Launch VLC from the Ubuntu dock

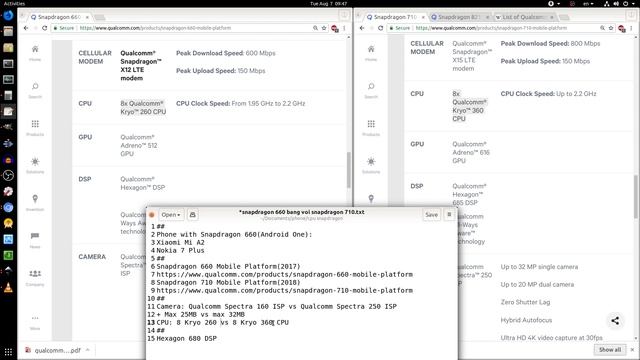point(8,288)
